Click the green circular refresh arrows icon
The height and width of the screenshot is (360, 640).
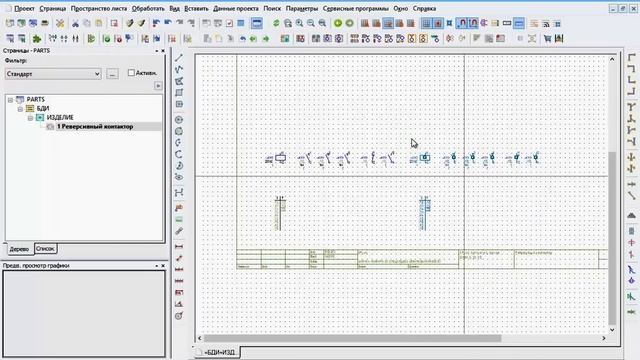[276, 23]
